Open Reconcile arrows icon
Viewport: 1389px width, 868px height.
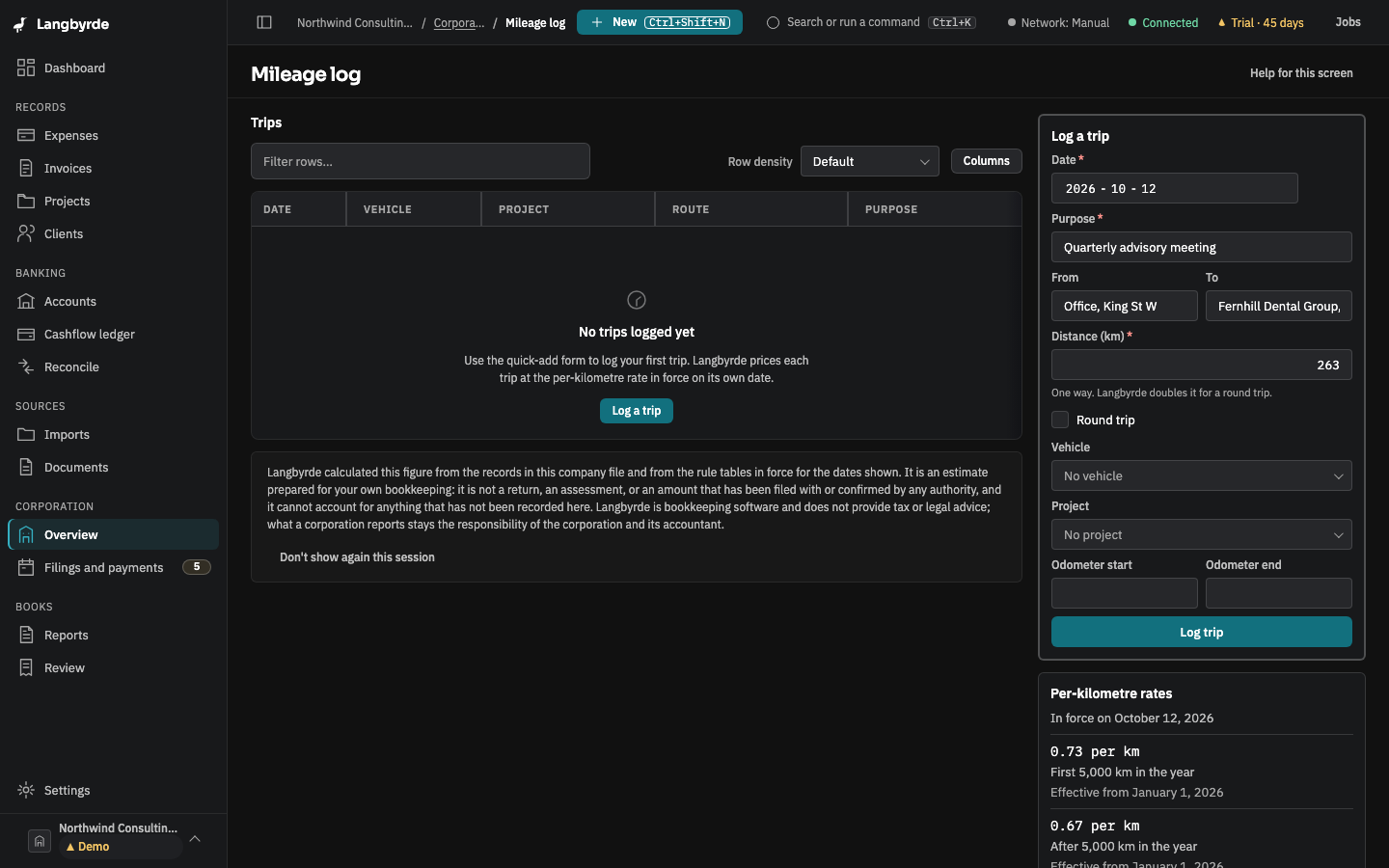click(x=26, y=366)
